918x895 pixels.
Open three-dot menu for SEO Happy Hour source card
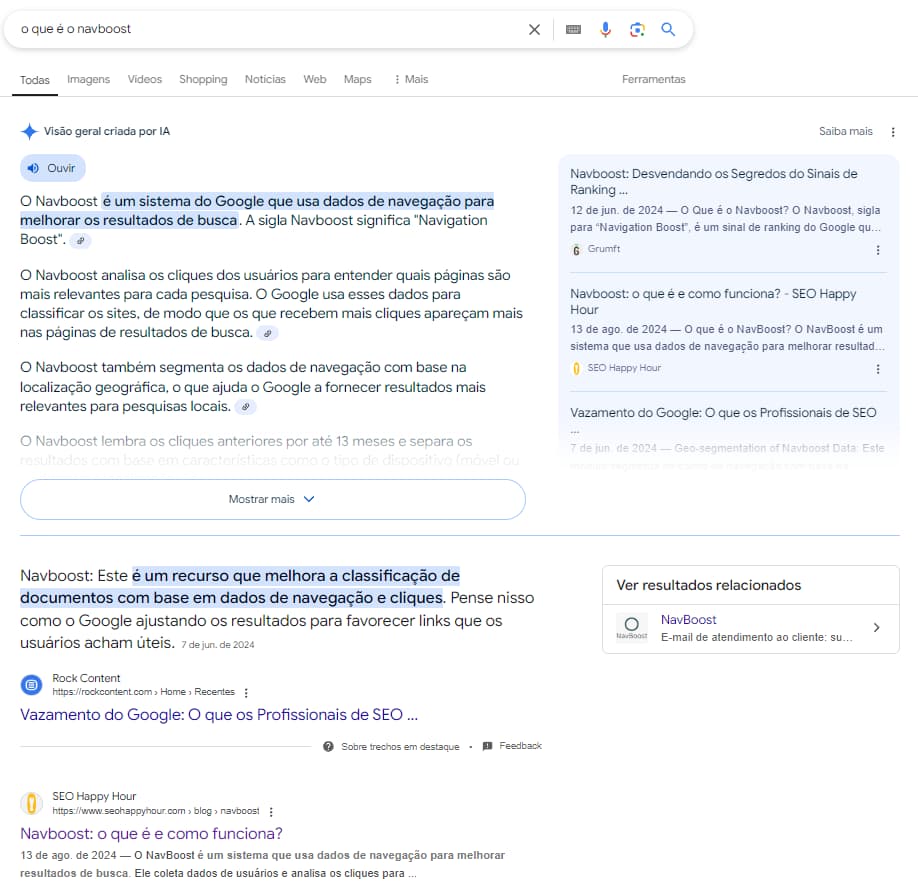coord(878,369)
